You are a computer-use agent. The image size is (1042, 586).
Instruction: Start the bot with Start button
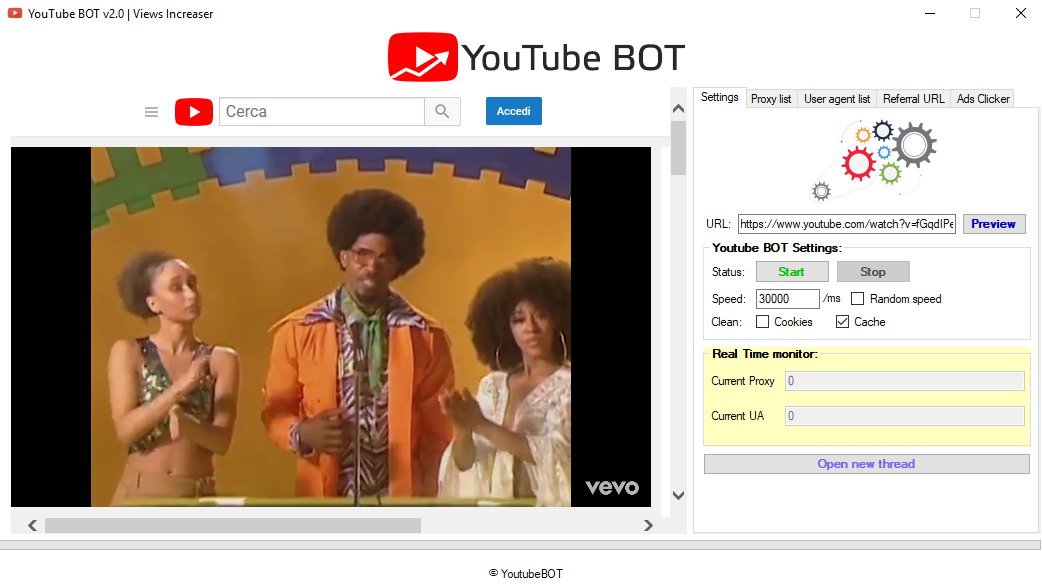[x=792, y=272]
